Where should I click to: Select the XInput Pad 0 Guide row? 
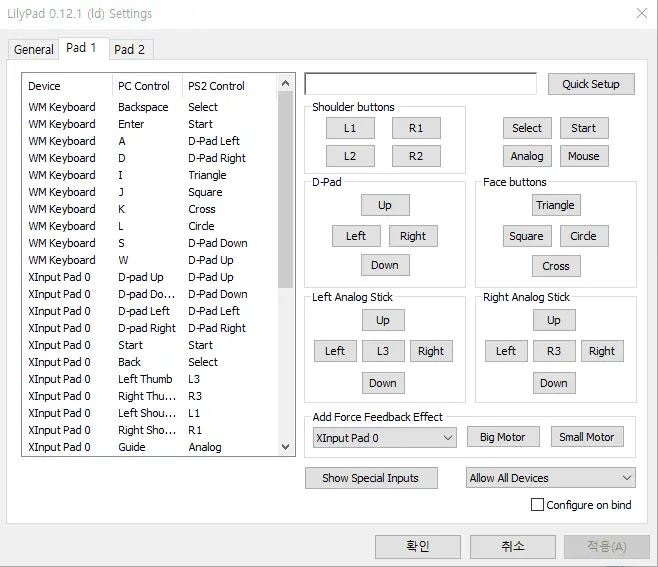tap(150, 447)
